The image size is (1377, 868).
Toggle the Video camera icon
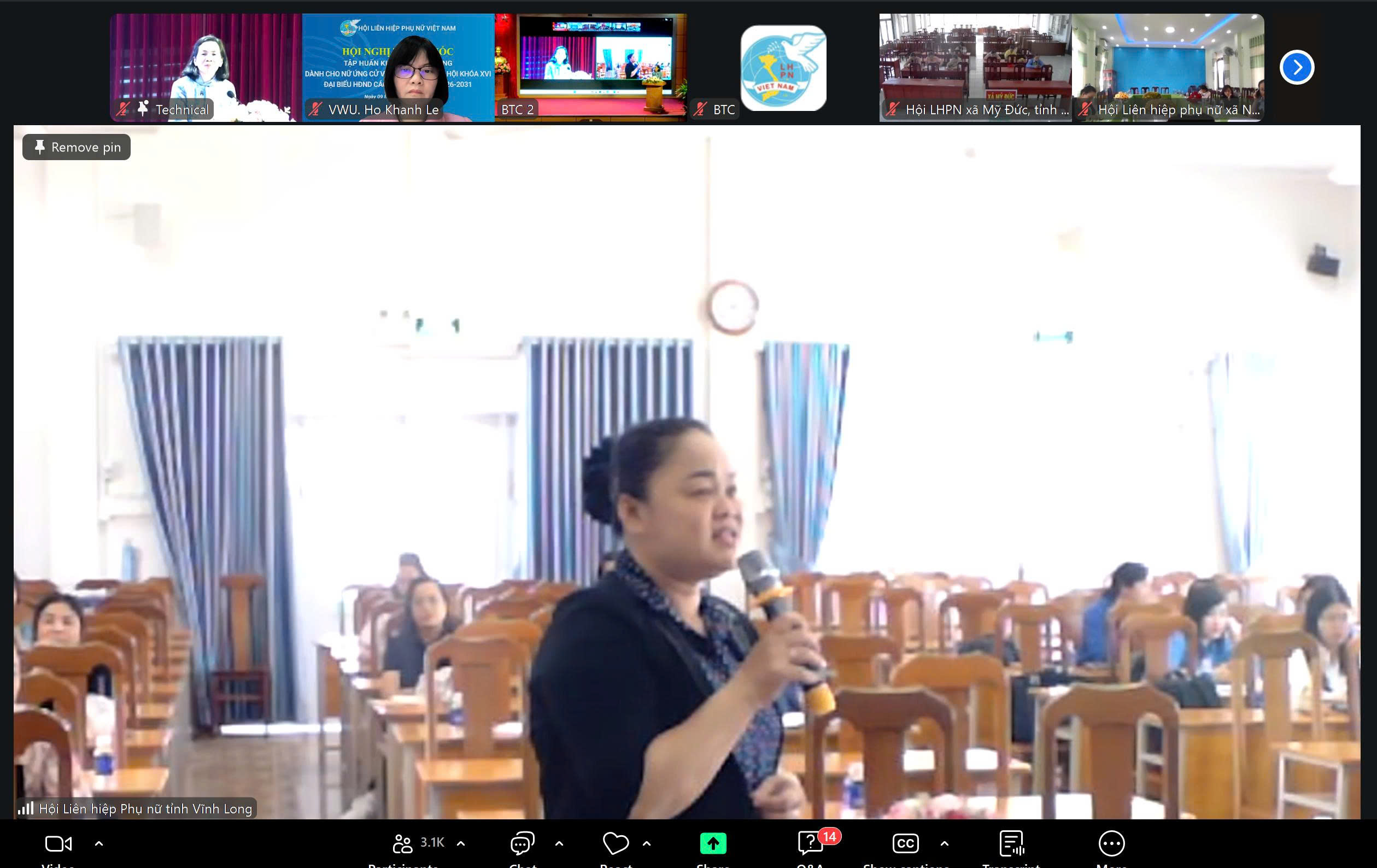coord(58,843)
